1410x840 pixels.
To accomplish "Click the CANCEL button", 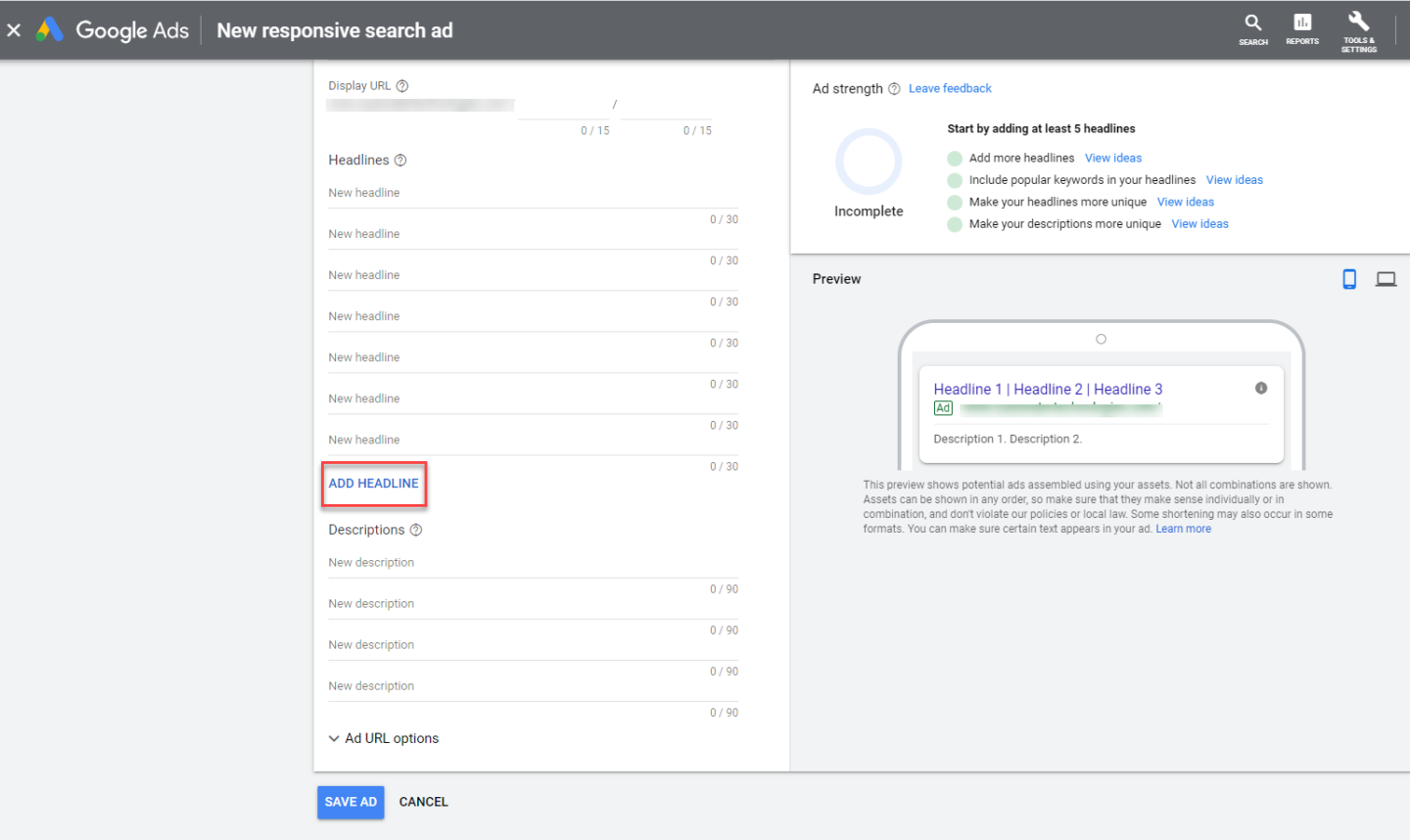I will click(423, 802).
